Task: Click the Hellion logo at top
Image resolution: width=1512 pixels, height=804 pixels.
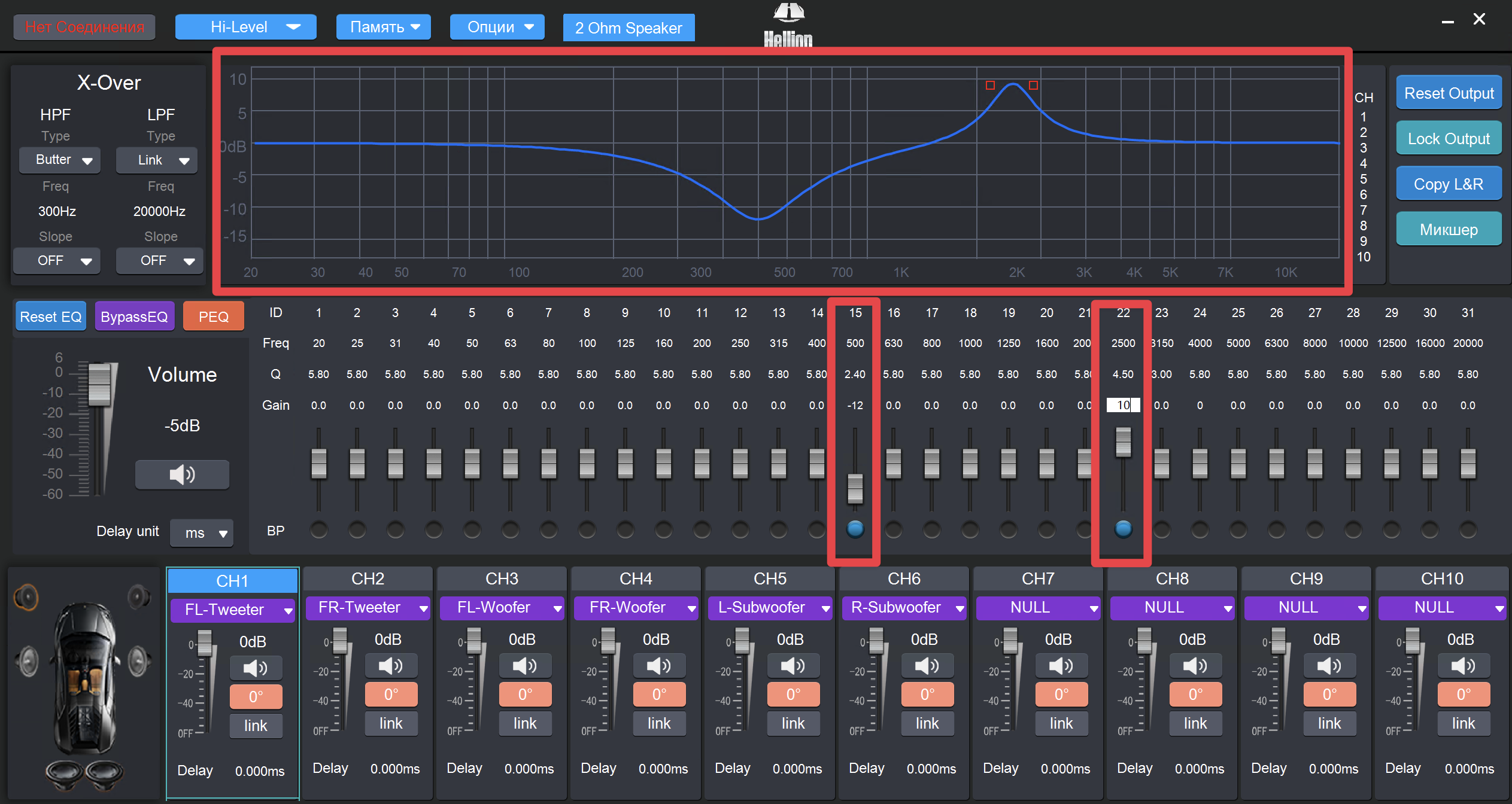Action: [788, 25]
